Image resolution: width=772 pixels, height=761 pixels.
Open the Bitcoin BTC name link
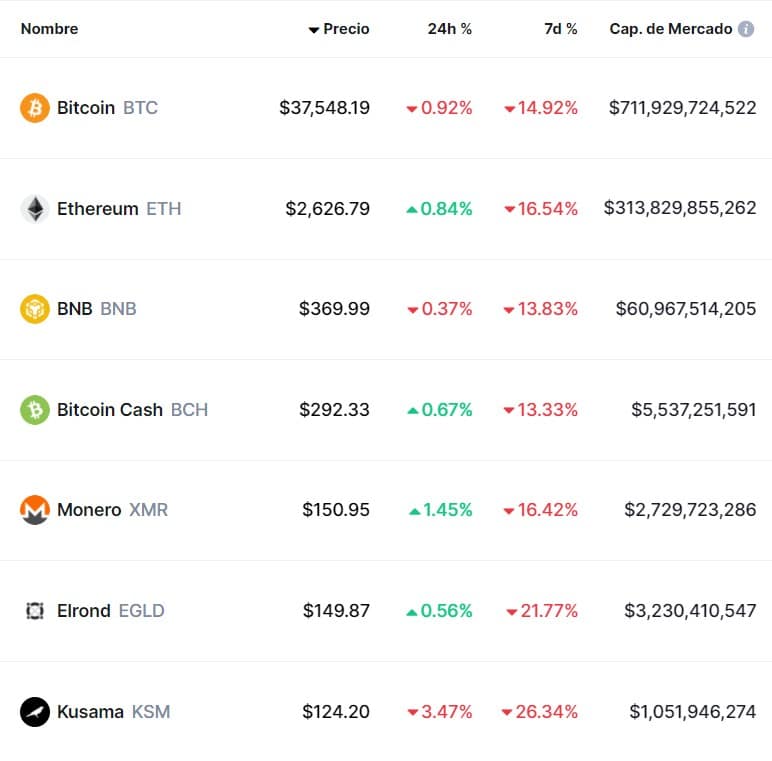[107, 108]
